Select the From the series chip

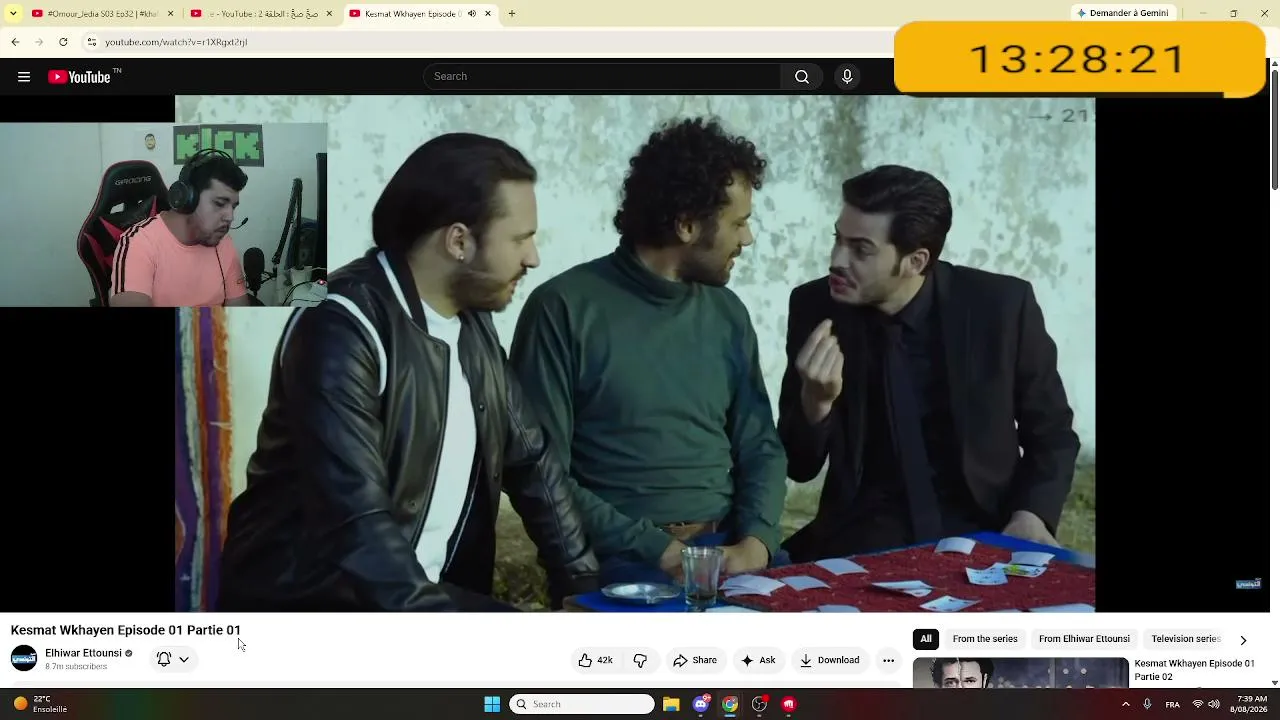(985, 639)
